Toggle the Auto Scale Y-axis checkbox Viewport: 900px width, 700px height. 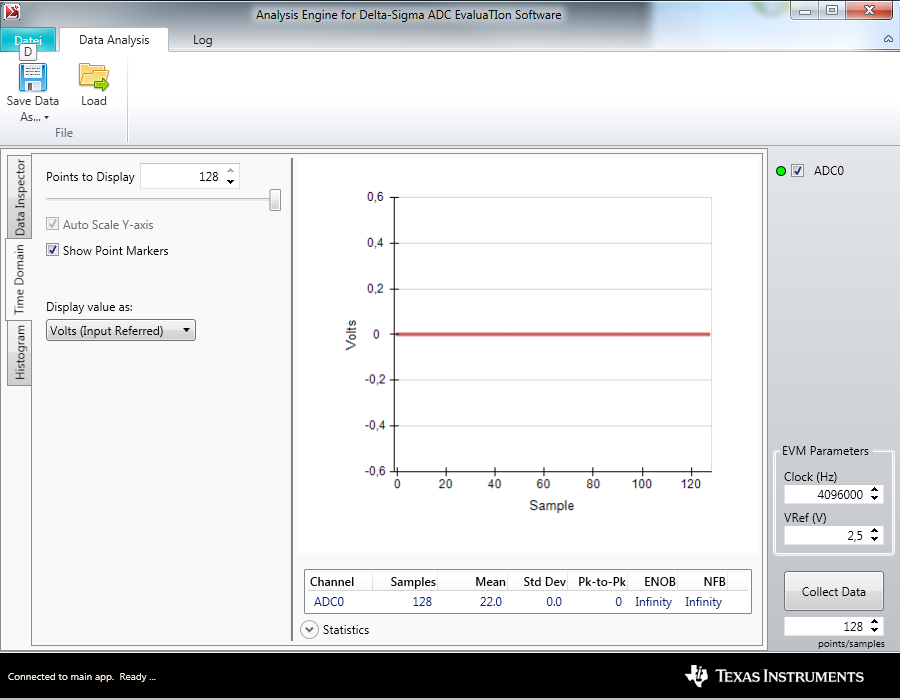(52, 224)
